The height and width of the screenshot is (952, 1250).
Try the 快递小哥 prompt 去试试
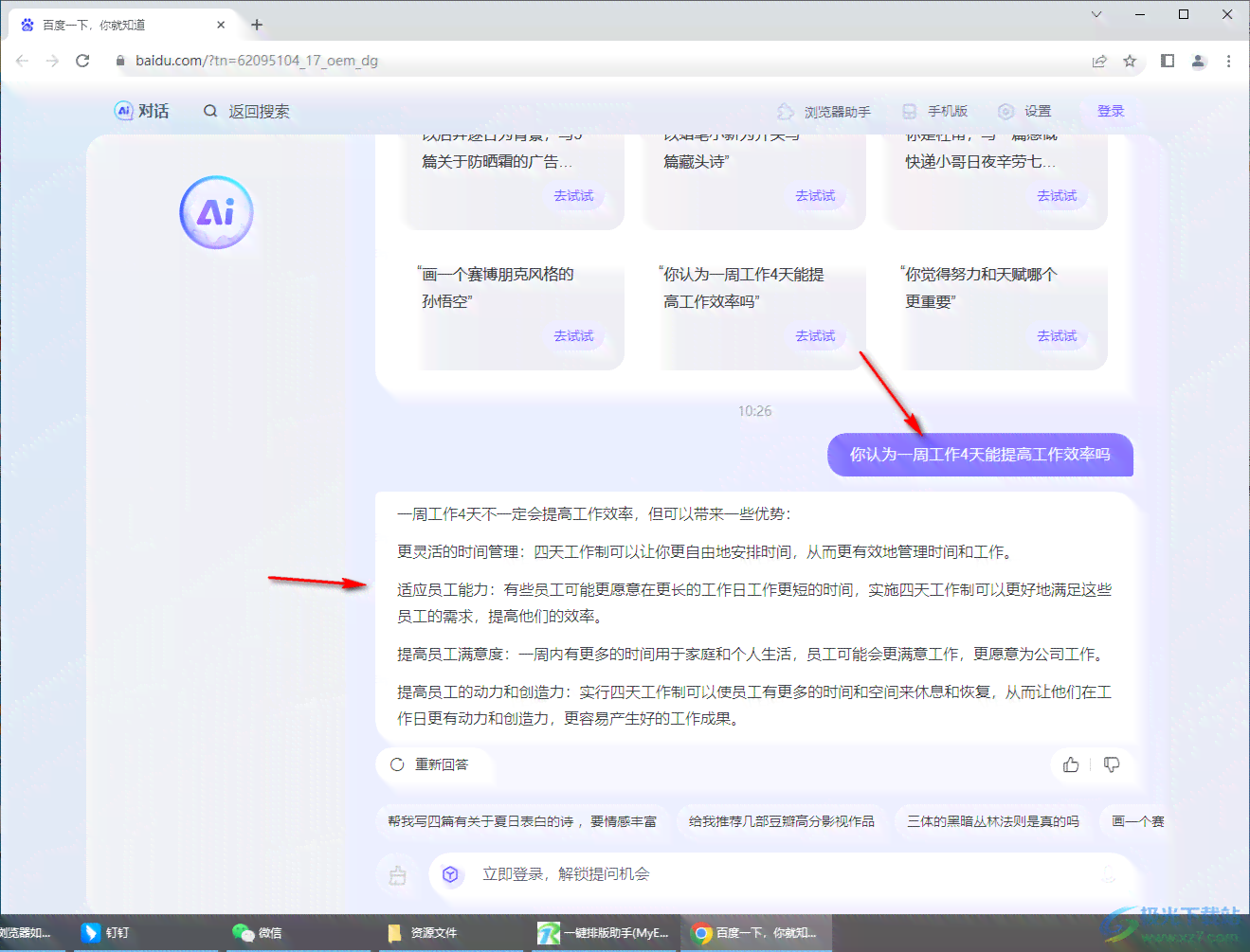(x=1057, y=196)
